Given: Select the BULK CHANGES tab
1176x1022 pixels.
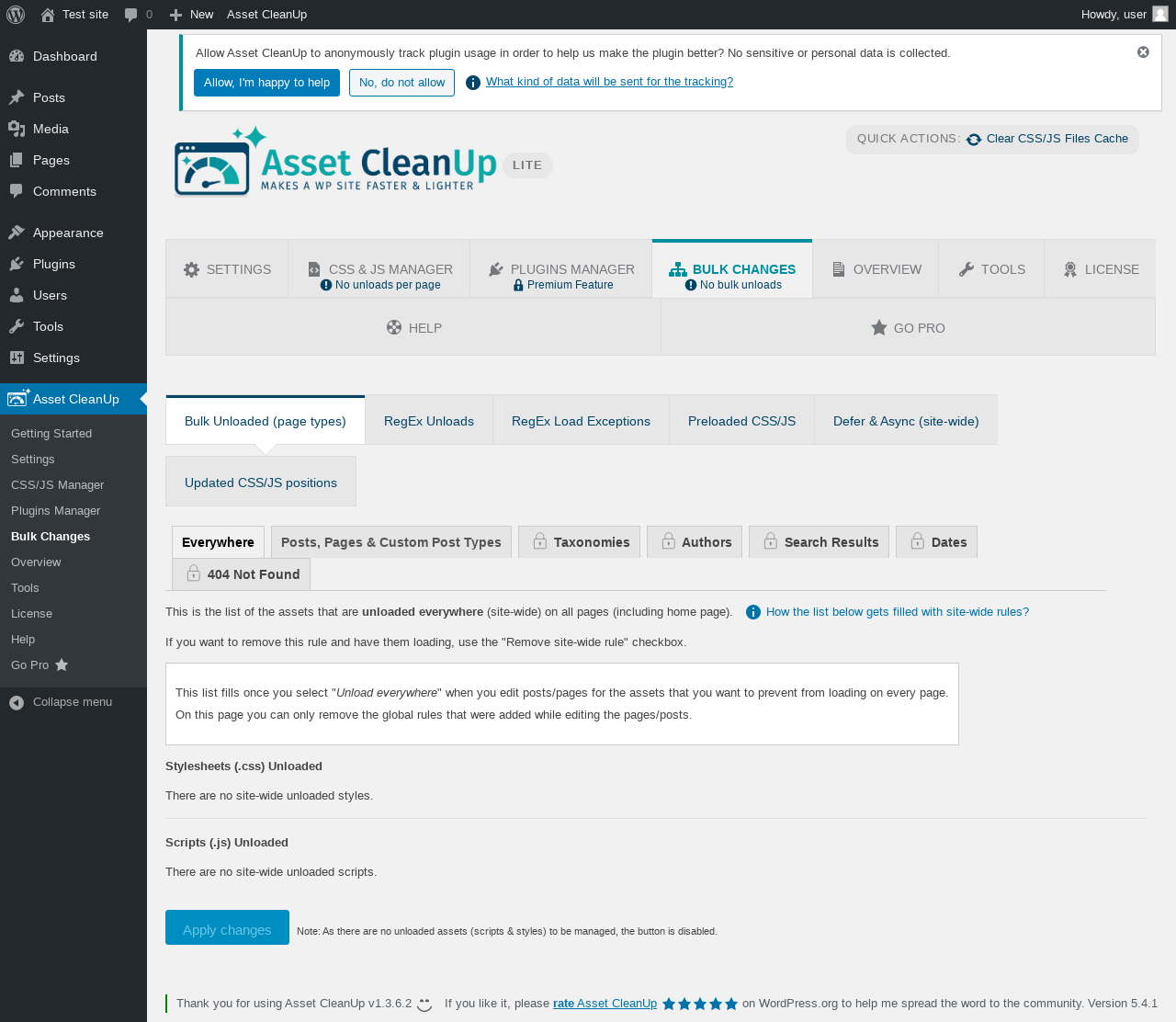Looking at the screenshot, I should 732,269.
